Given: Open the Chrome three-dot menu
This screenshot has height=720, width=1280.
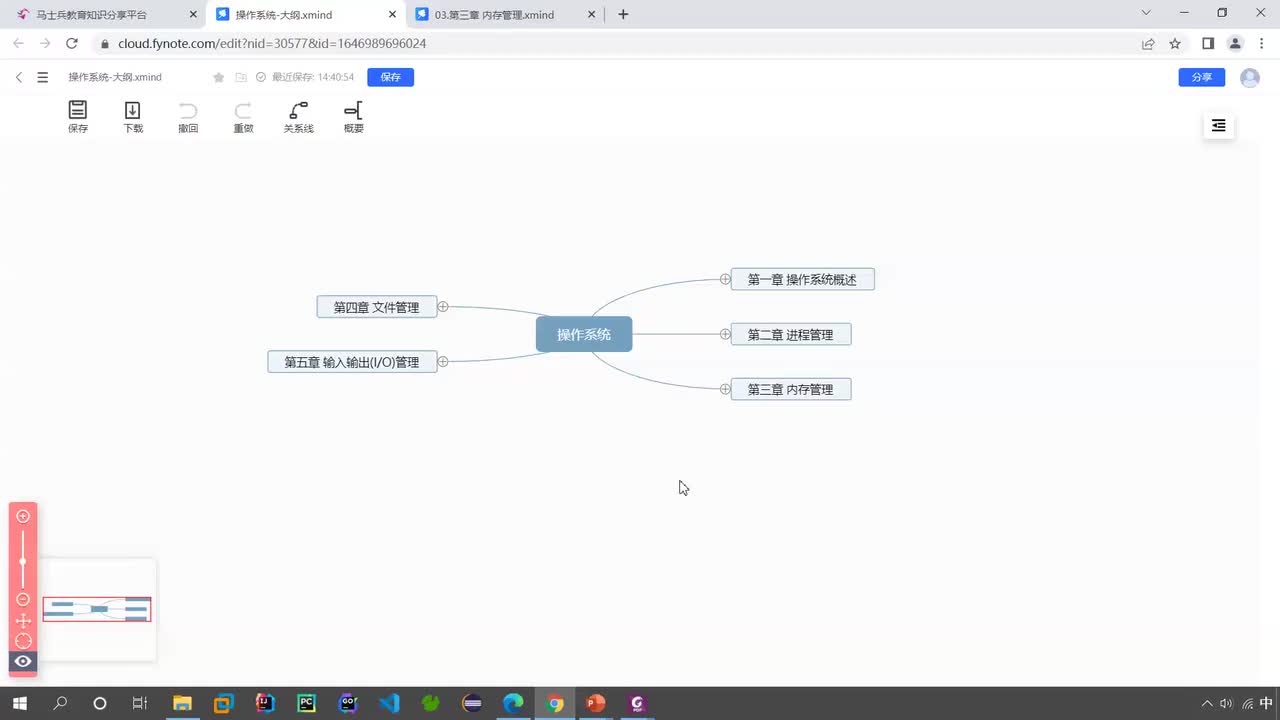Looking at the screenshot, I should [1261, 44].
